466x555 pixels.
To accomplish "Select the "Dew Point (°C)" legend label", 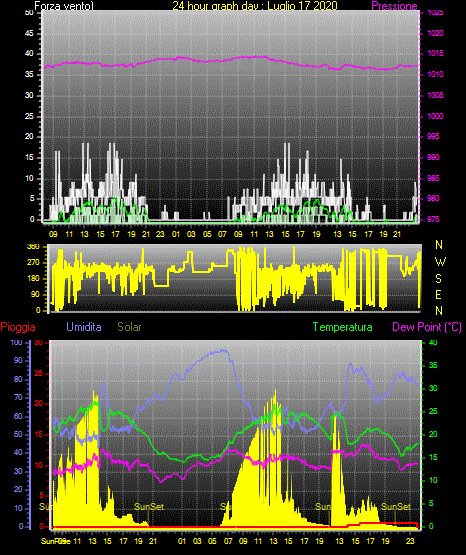I will [x=427, y=327].
